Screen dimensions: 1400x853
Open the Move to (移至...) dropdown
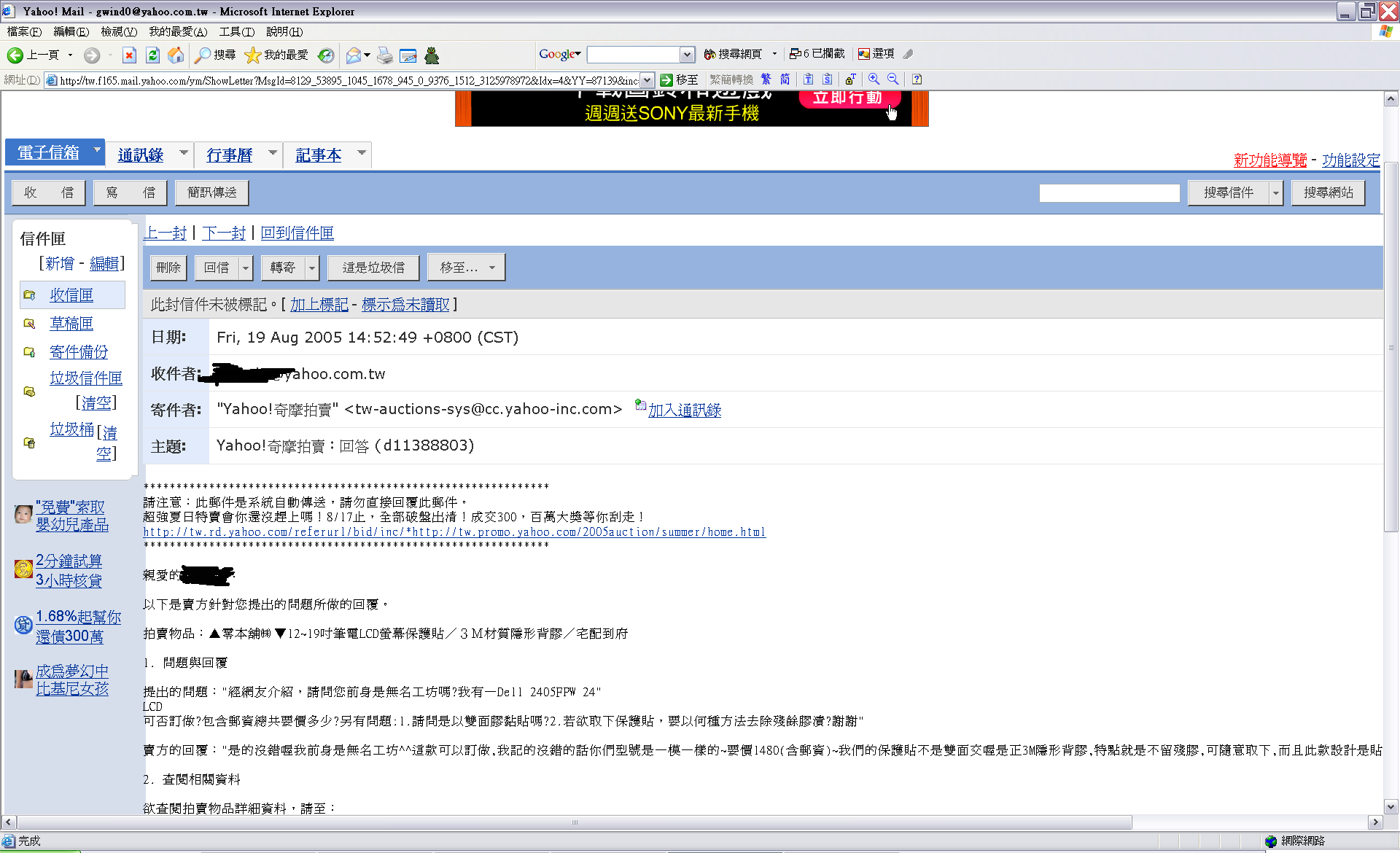click(467, 268)
